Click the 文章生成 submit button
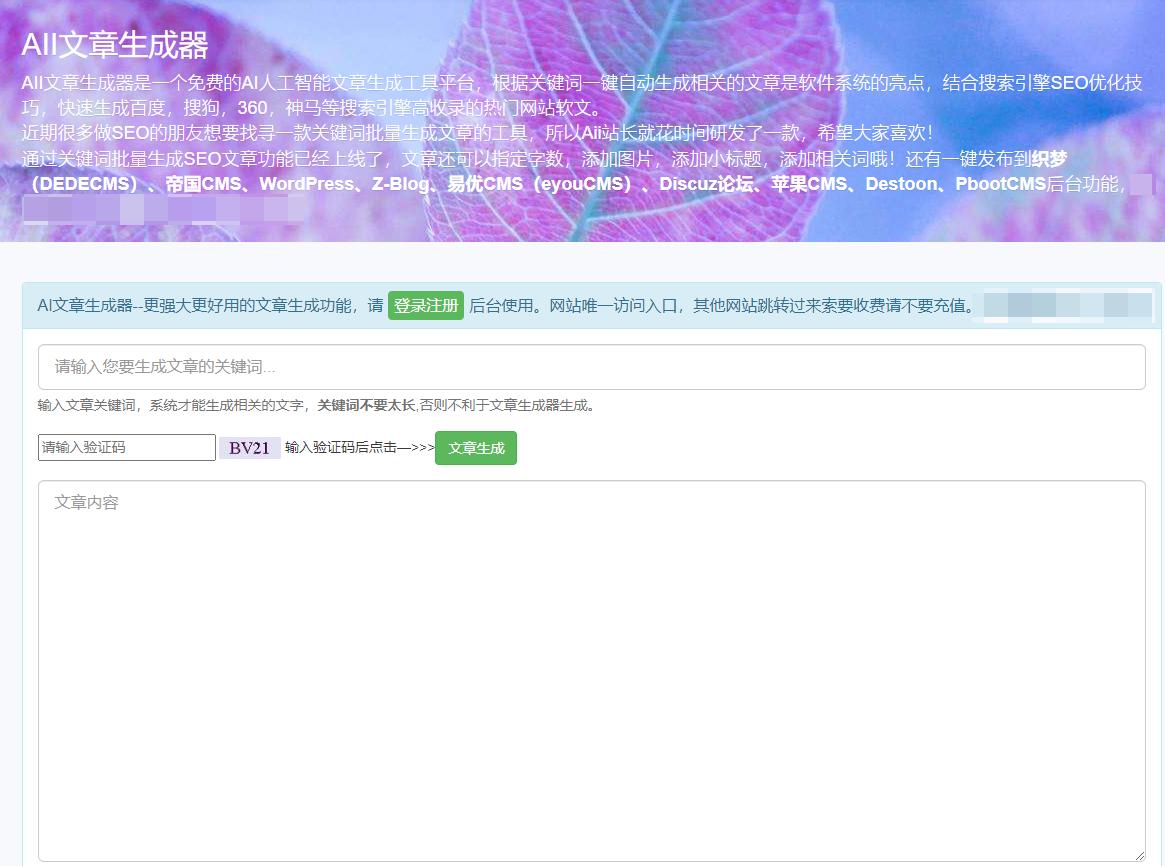The height and width of the screenshot is (866, 1165). coord(475,448)
